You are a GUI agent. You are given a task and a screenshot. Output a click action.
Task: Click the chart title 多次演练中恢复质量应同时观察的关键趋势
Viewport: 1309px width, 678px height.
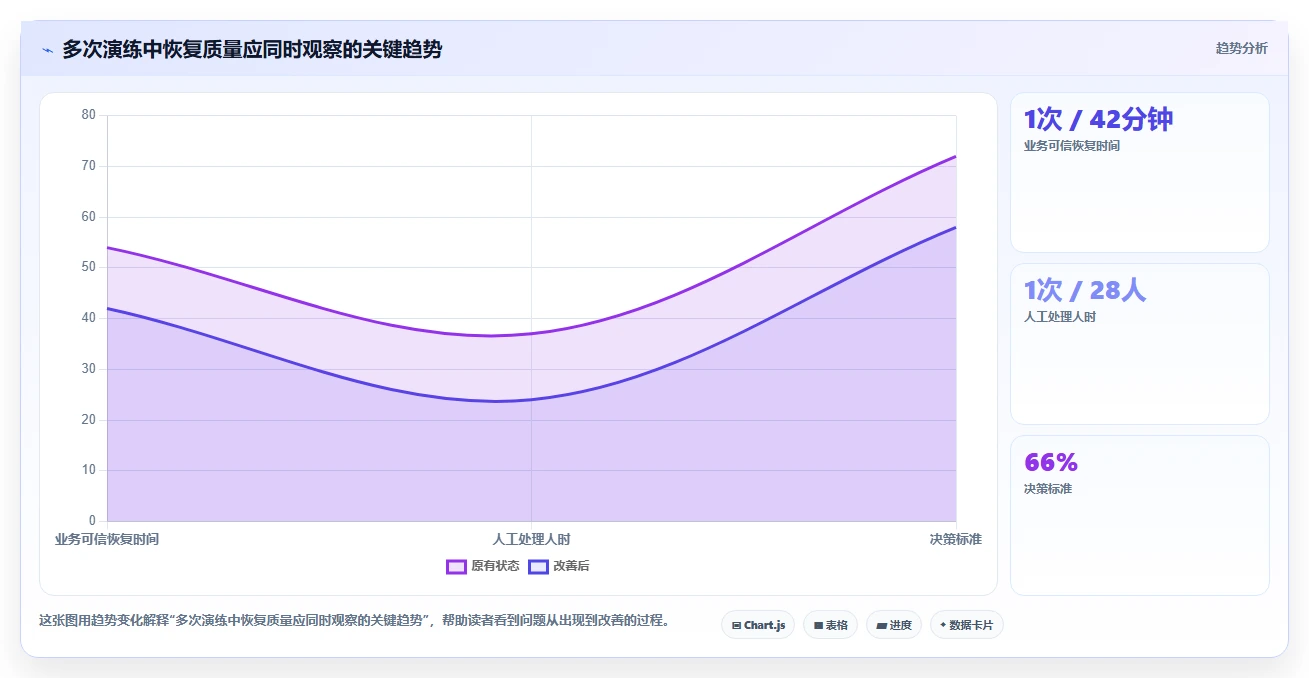pyautogui.click(x=252, y=49)
